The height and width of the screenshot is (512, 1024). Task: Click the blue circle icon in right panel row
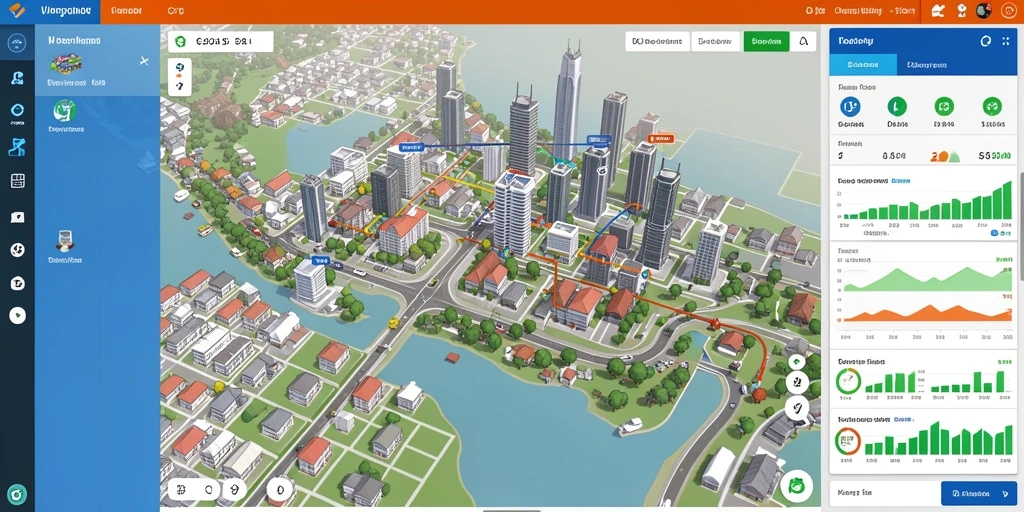point(850,106)
